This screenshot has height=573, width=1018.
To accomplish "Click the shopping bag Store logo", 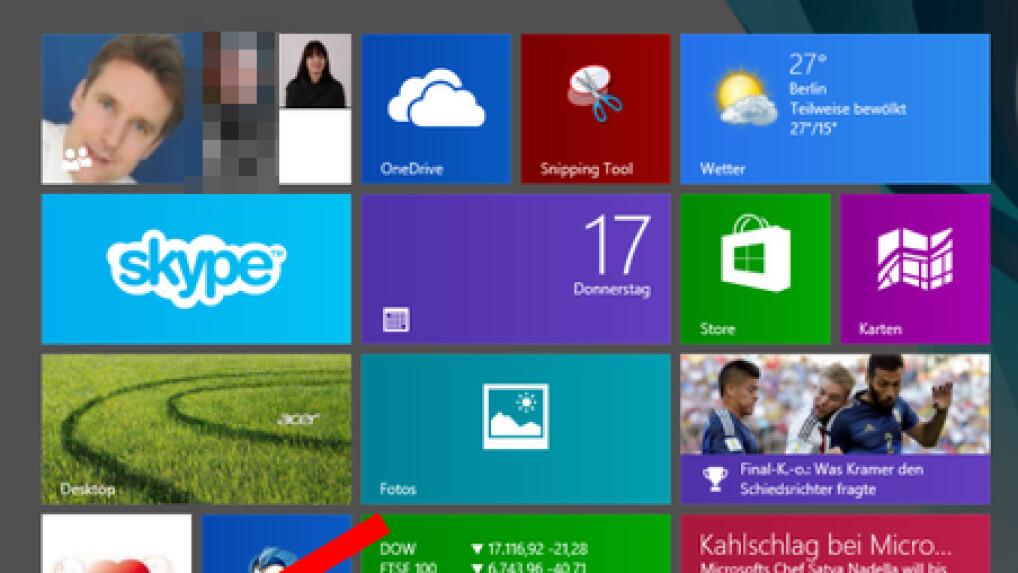I will pyautogui.click(x=755, y=253).
